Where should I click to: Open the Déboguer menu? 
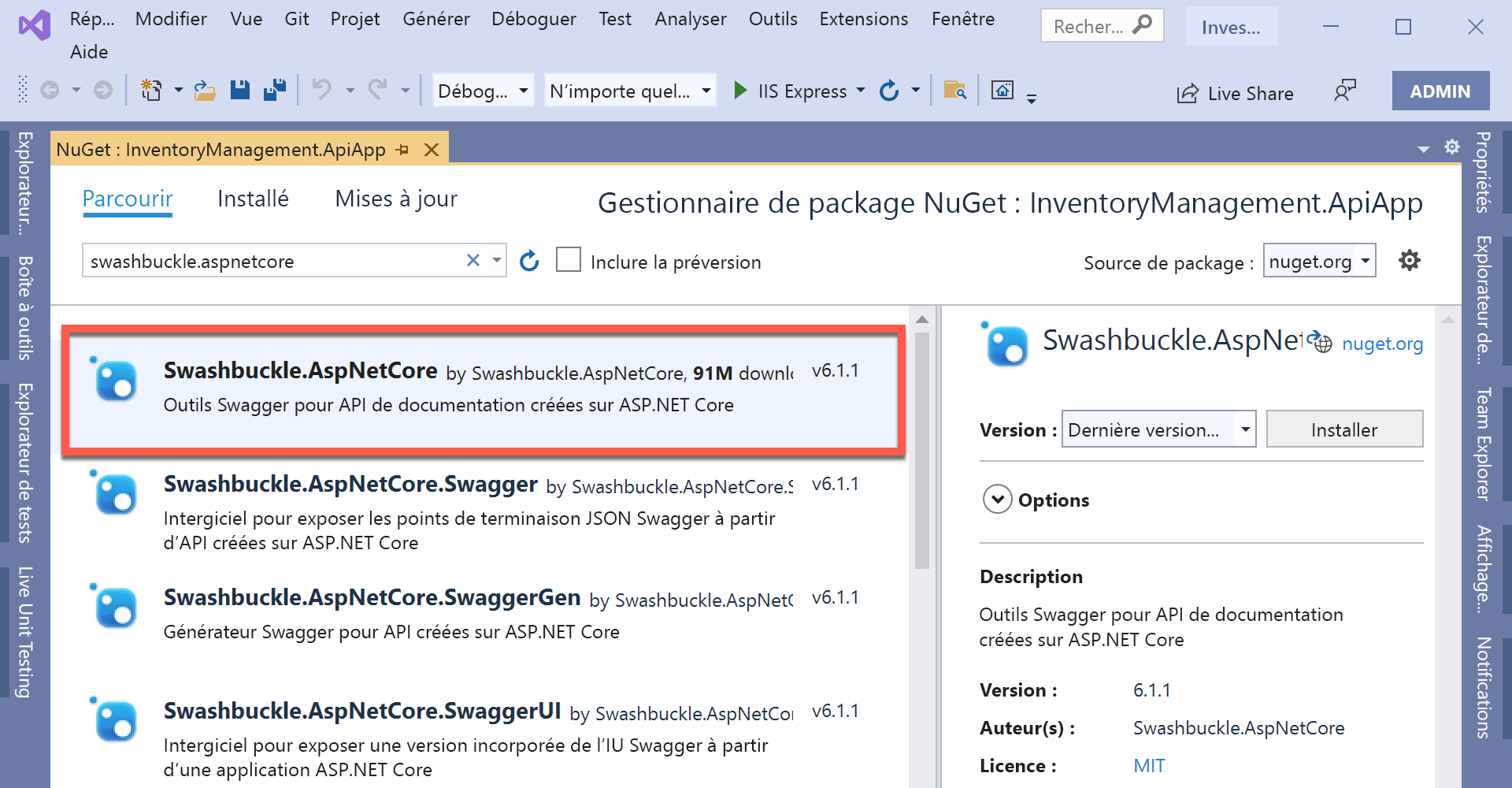point(534,19)
